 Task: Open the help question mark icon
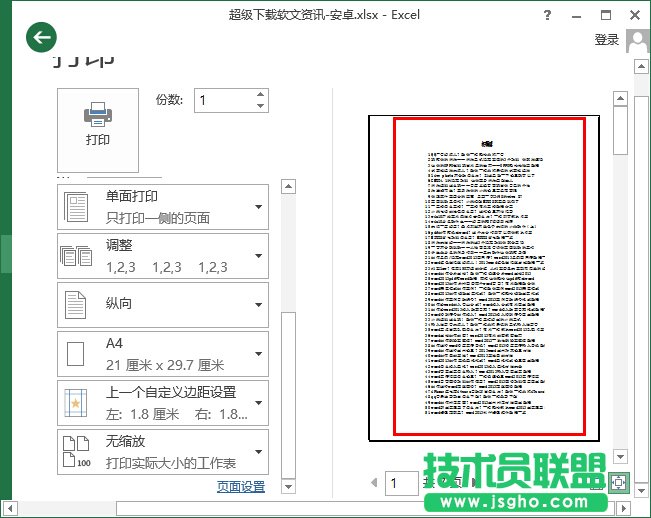[x=575, y=16]
